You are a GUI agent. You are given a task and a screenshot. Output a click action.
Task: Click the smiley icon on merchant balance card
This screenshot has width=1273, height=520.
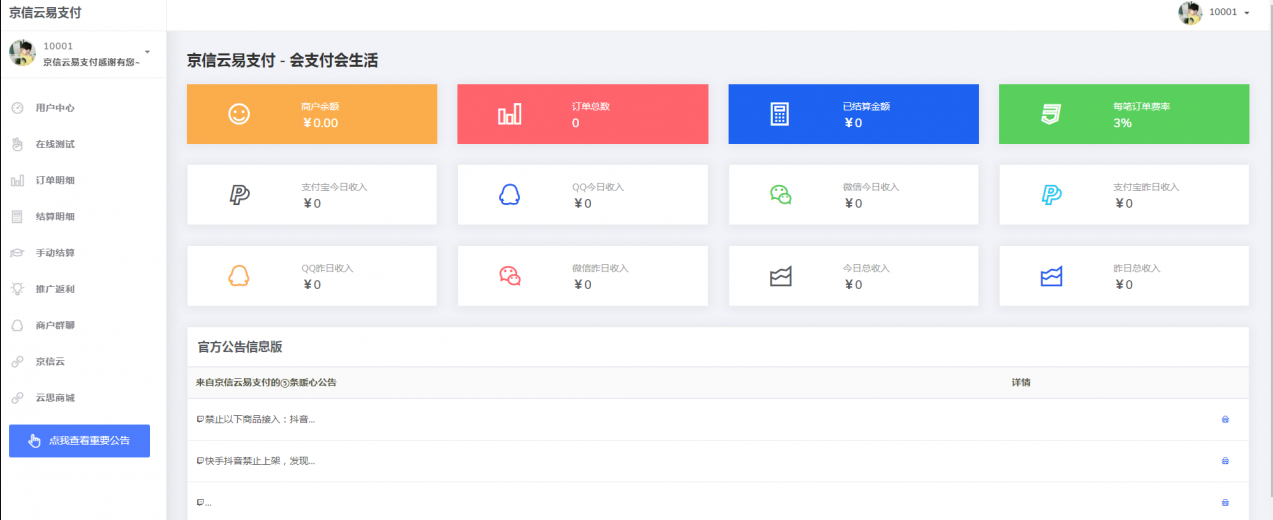point(239,114)
